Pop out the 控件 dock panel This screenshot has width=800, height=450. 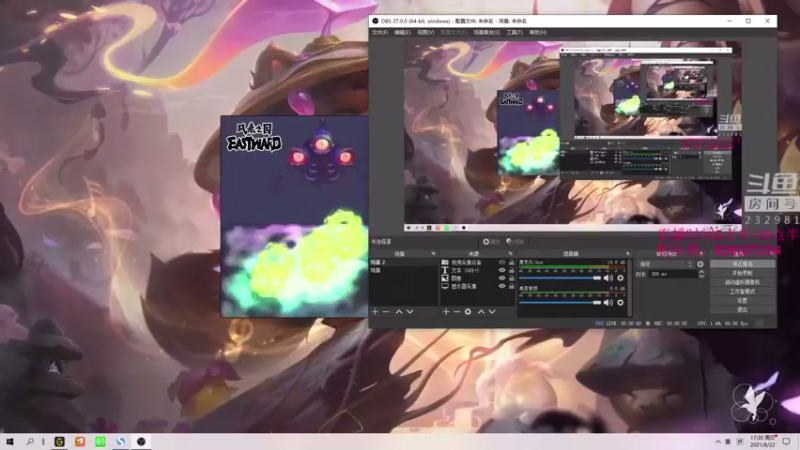click(x=770, y=254)
